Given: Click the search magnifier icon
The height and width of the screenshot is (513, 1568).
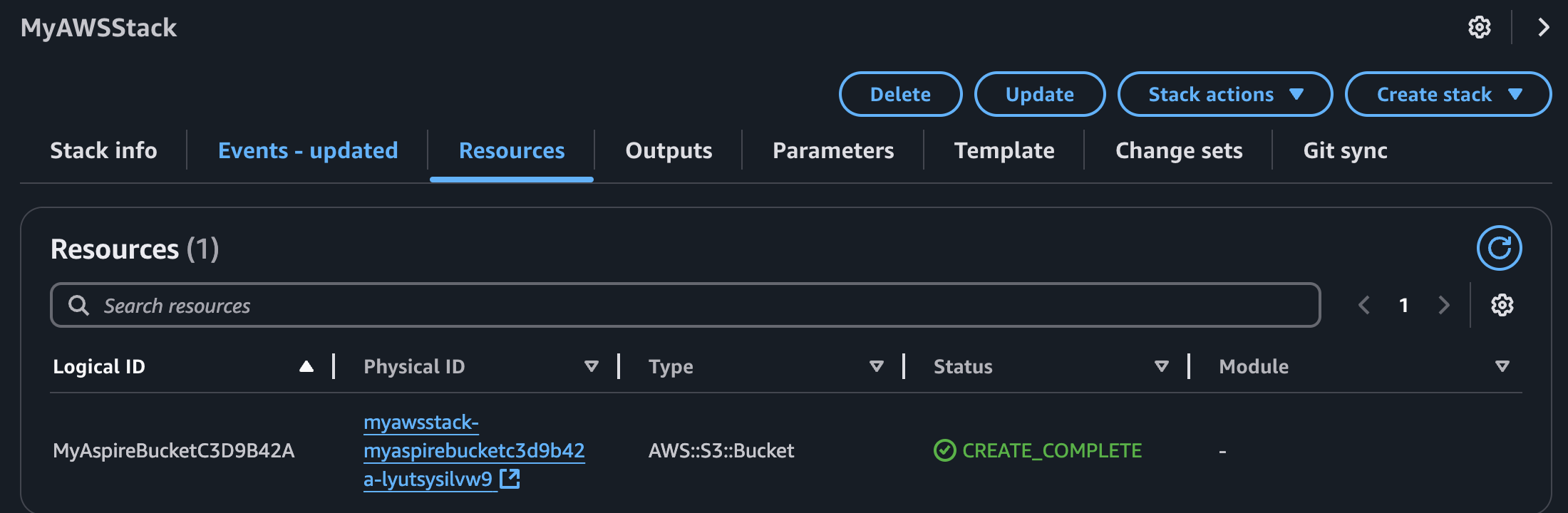Looking at the screenshot, I should click(x=78, y=305).
